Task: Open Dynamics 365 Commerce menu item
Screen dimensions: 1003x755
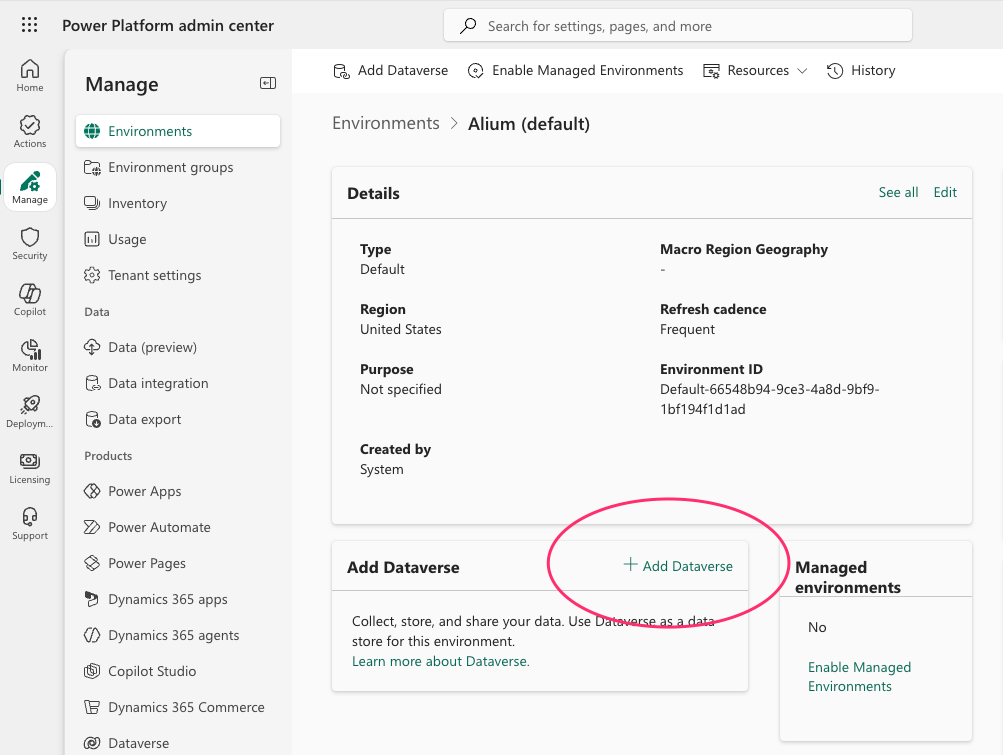Action: [x=178, y=707]
